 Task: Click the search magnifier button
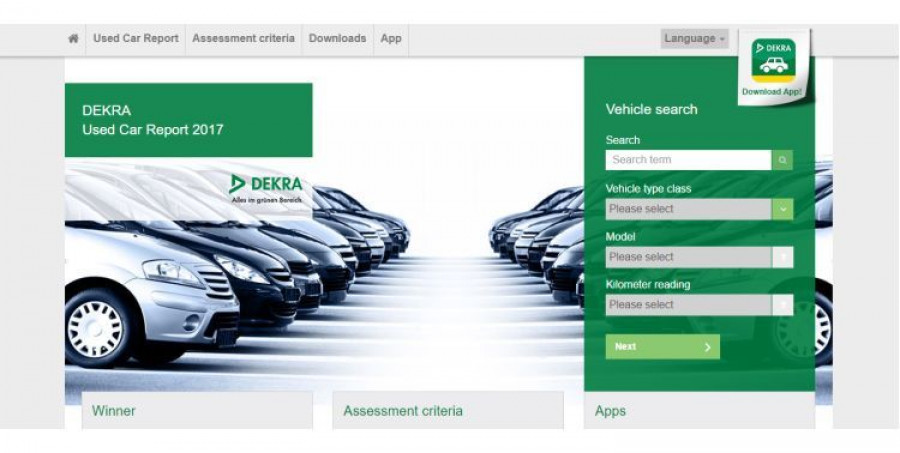pyautogui.click(x=782, y=160)
